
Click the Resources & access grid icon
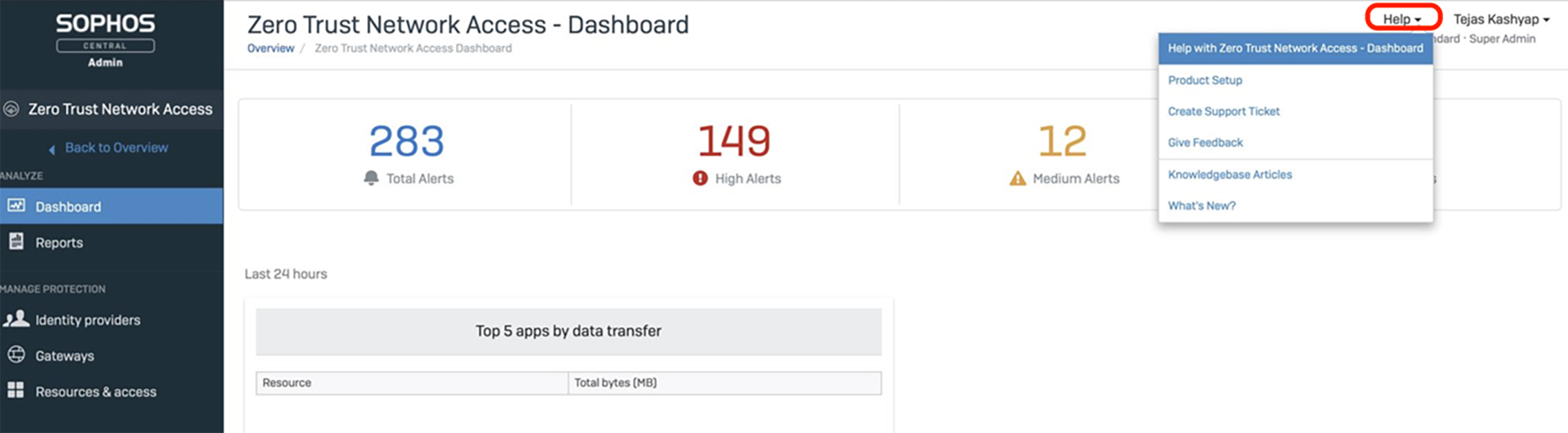16,390
